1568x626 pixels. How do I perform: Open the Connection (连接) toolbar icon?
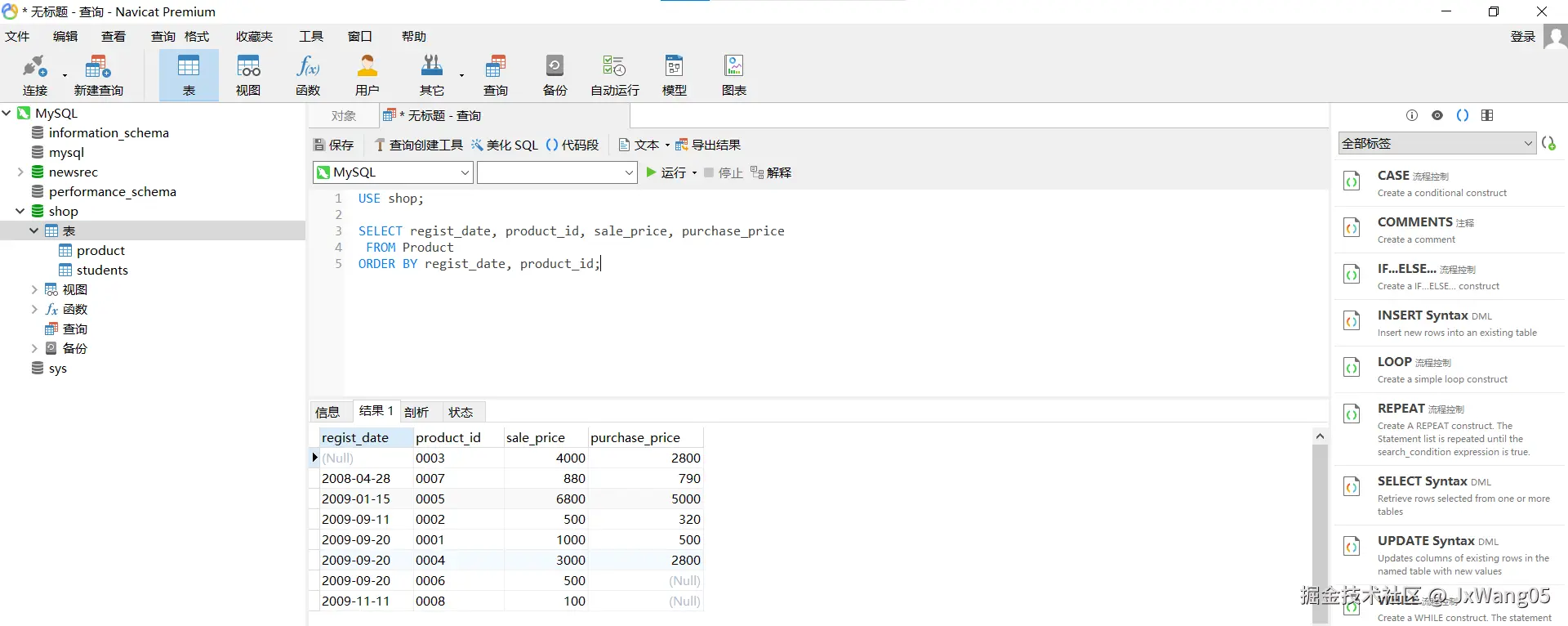click(35, 74)
